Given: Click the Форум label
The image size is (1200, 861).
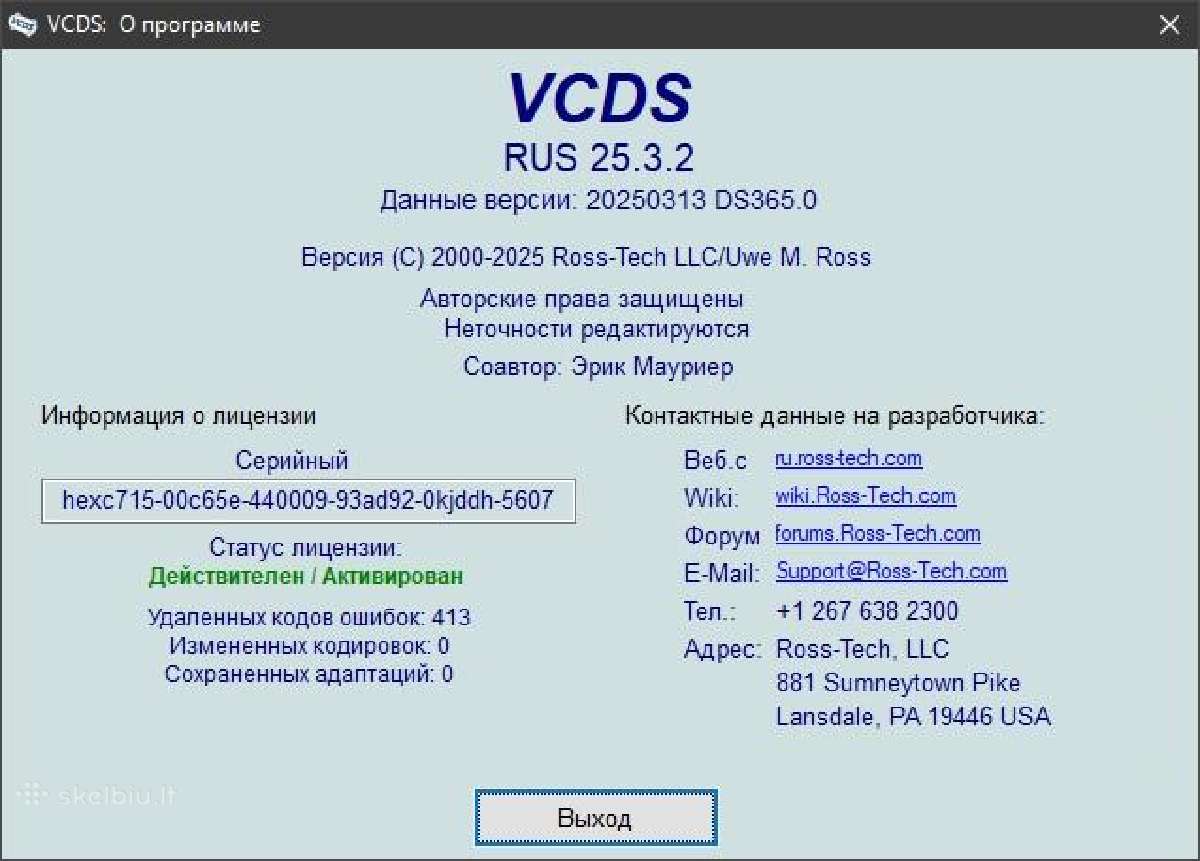Looking at the screenshot, I should click(x=722, y=536).
